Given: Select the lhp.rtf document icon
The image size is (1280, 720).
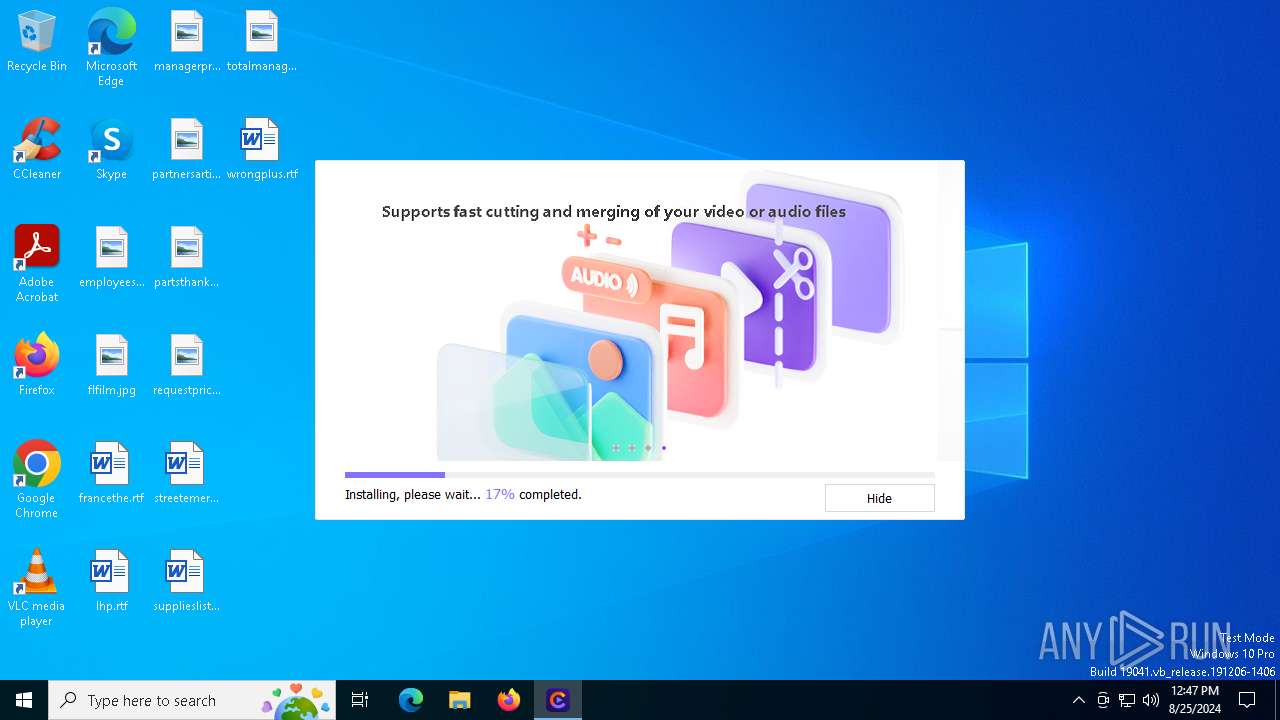Looking at the screenshot, I should pos(111,582).
